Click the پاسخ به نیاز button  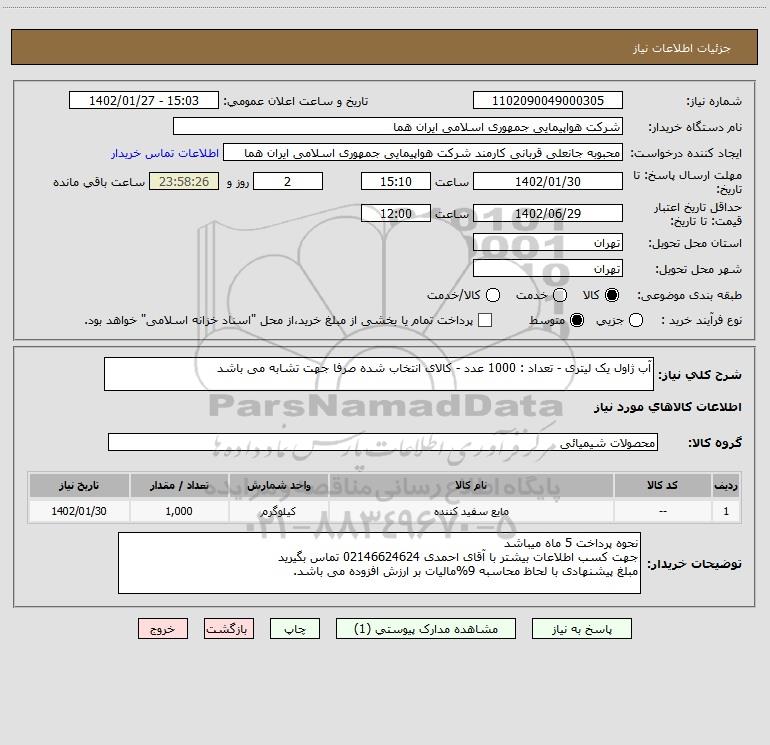(581, 629)
